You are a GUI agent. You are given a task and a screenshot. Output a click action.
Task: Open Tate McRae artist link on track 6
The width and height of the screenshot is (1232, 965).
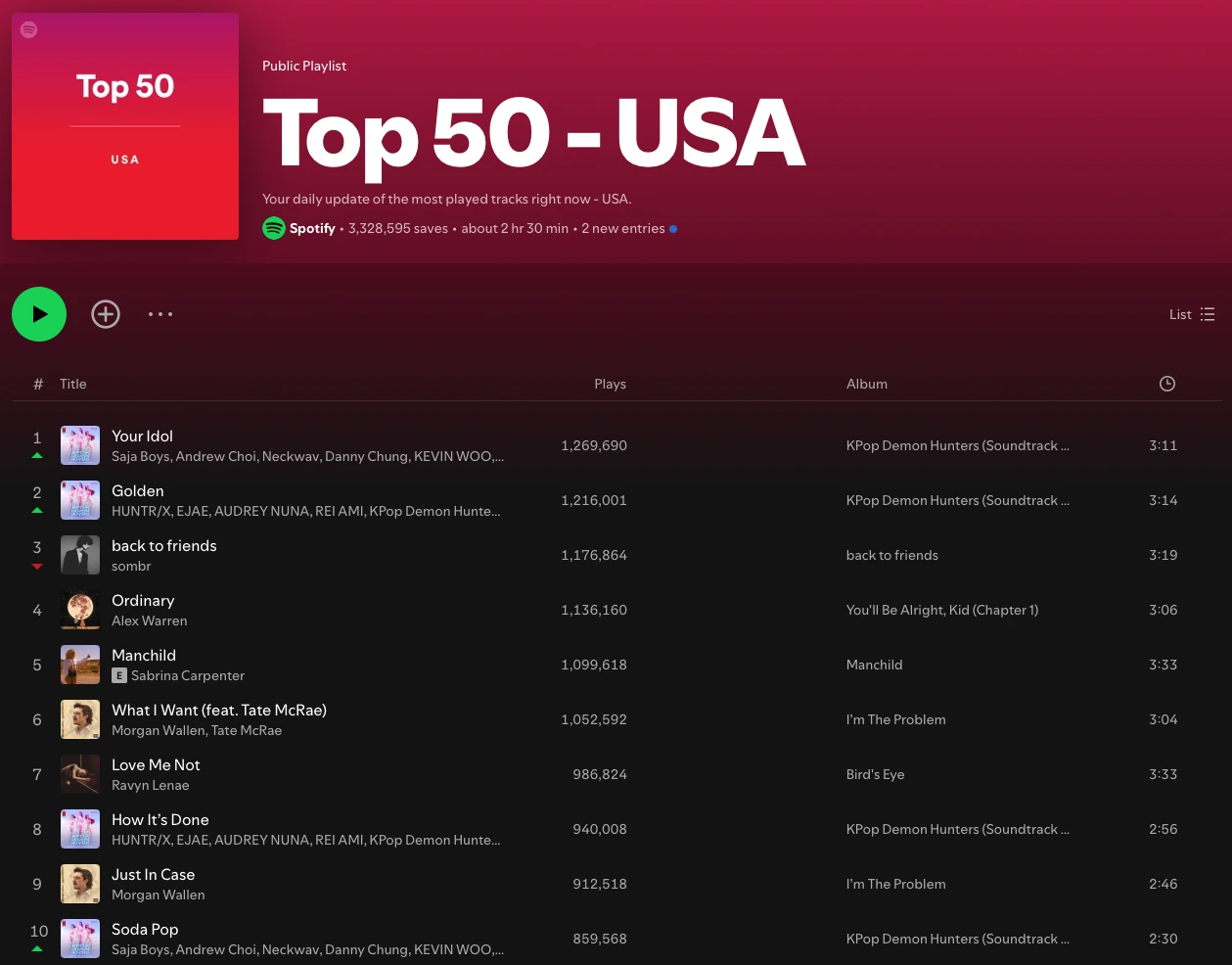(247, 731)
